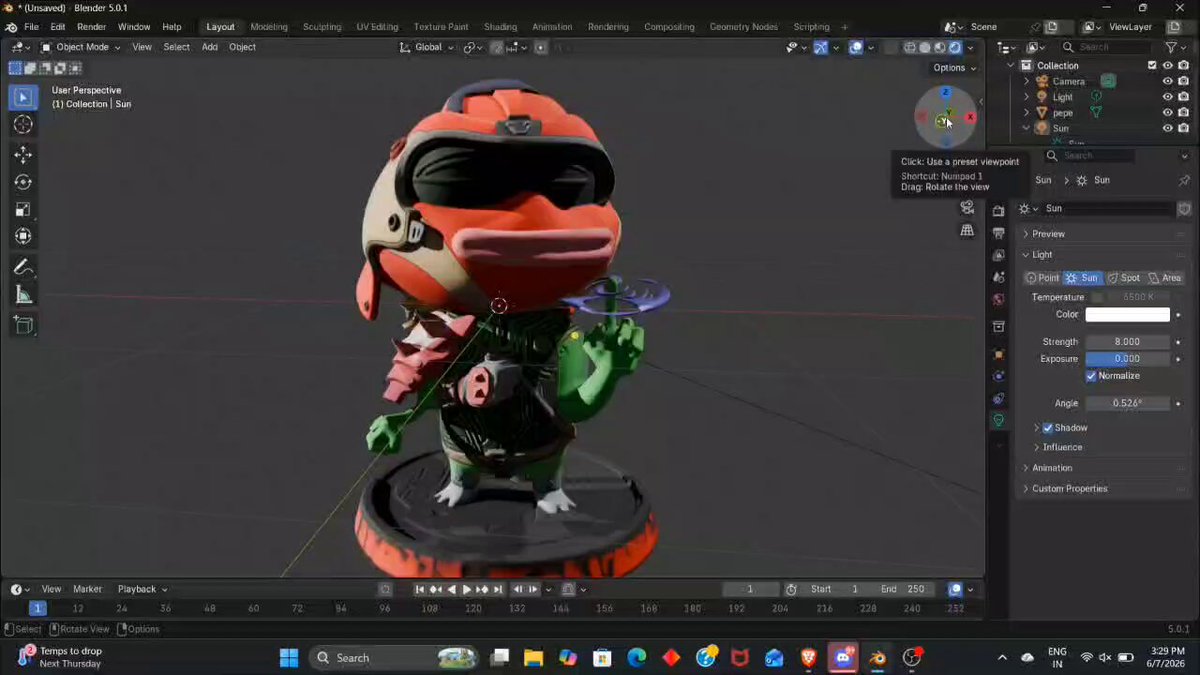
Task: Activate the Scale tool
Action: [x=23, y=209]
